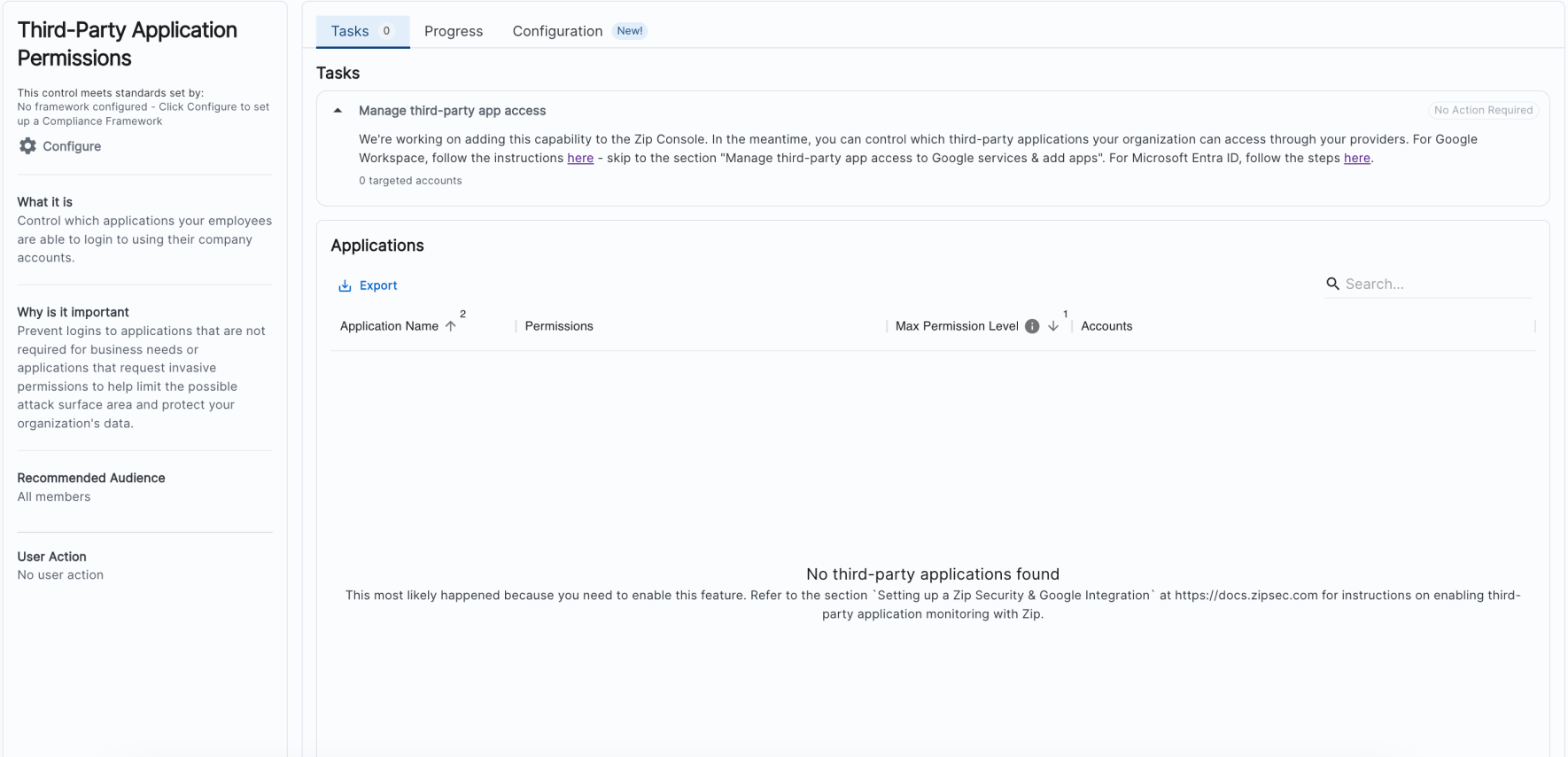
Task: Collapse the Manage third-party app access task
Action: click(x=338, y=111)
